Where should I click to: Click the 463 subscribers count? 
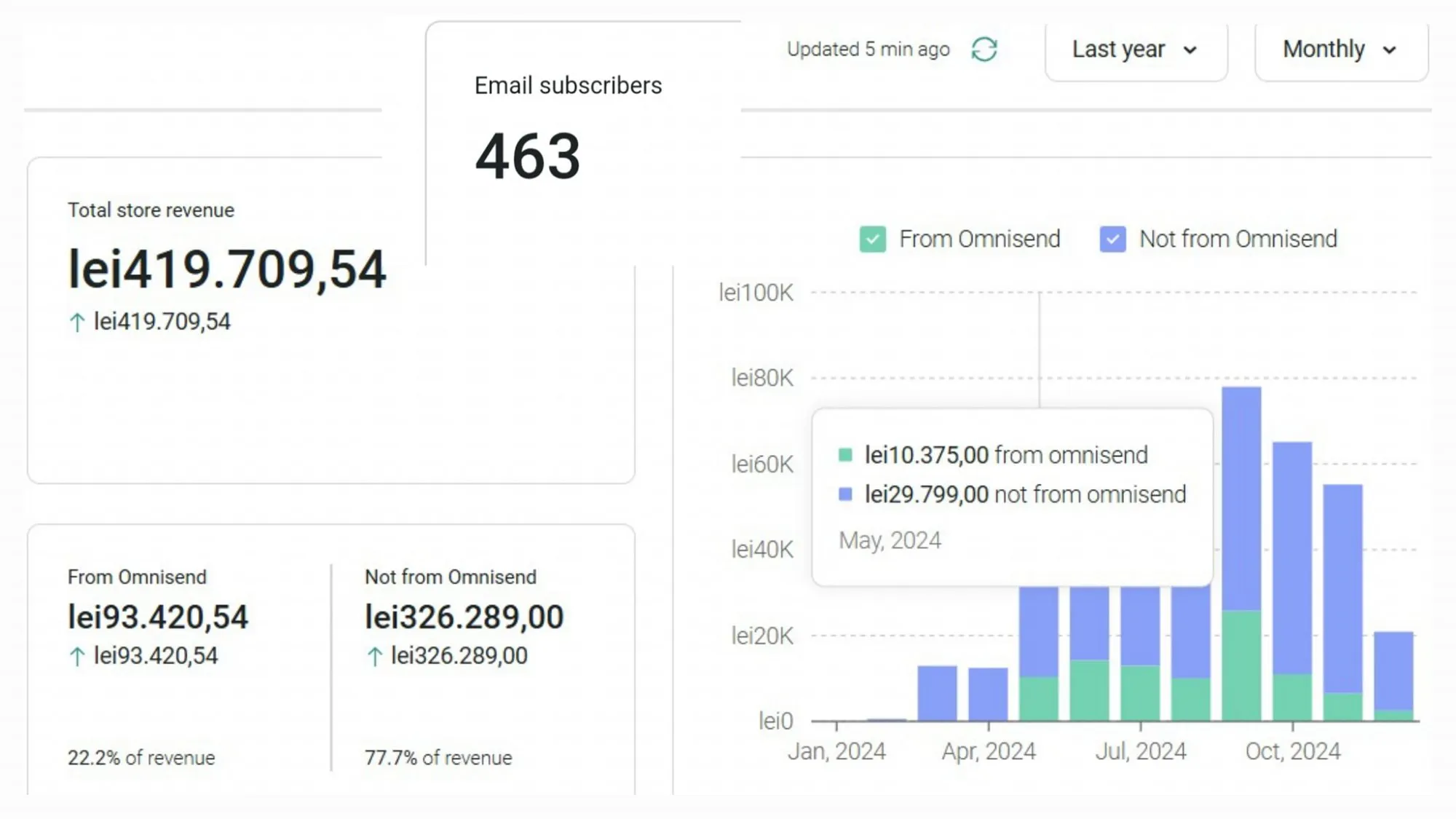point(528,157)
